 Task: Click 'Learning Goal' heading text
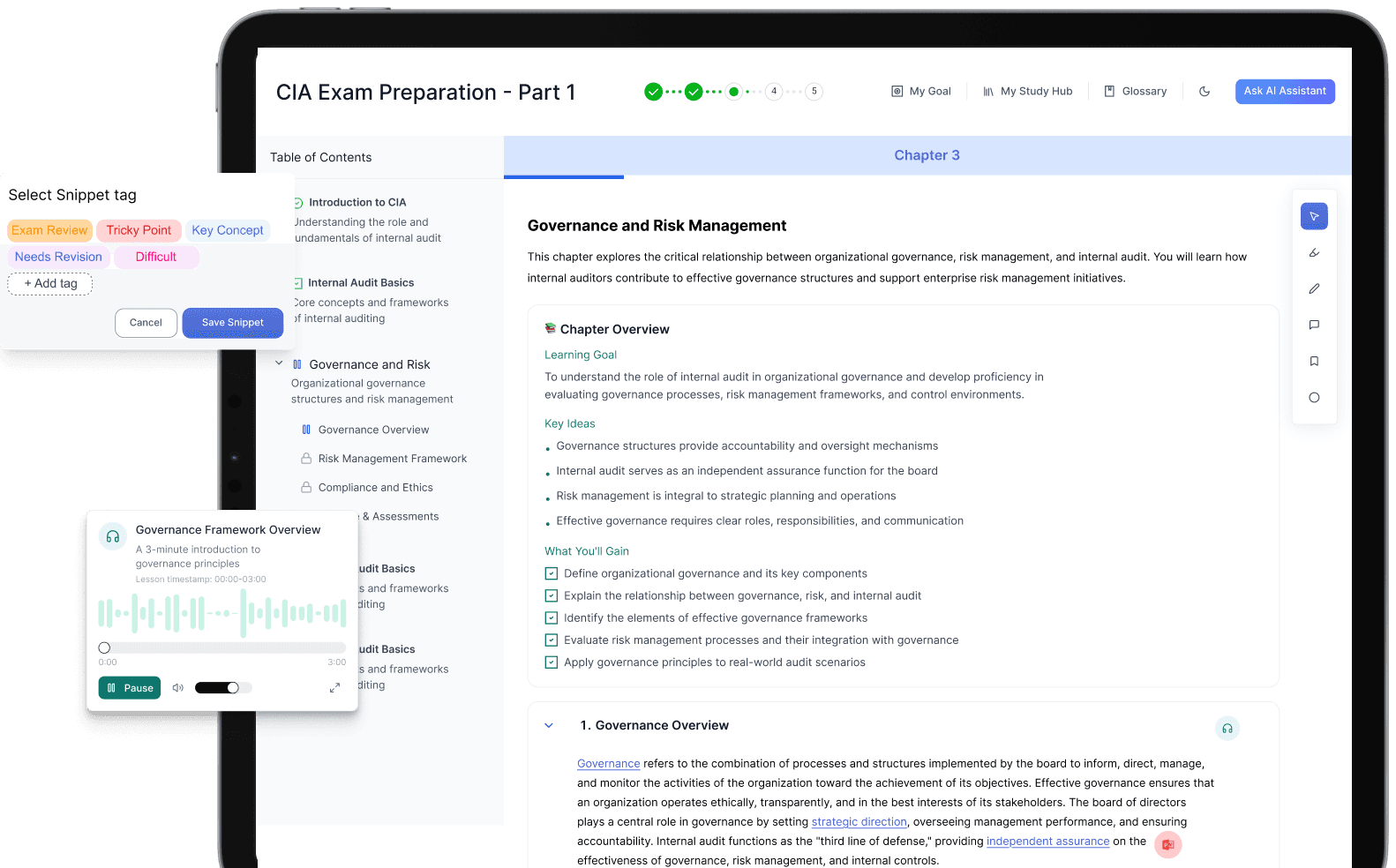tap(581, 355)
